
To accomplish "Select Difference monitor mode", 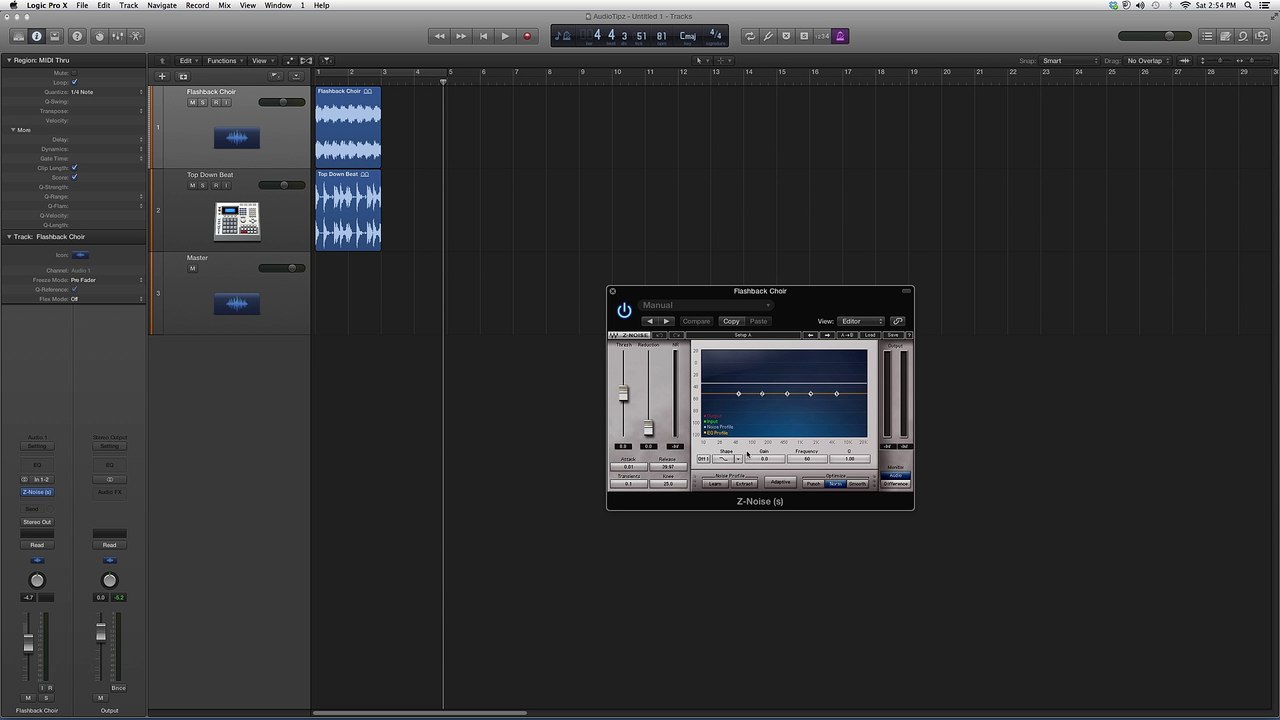I will [896, 484].
